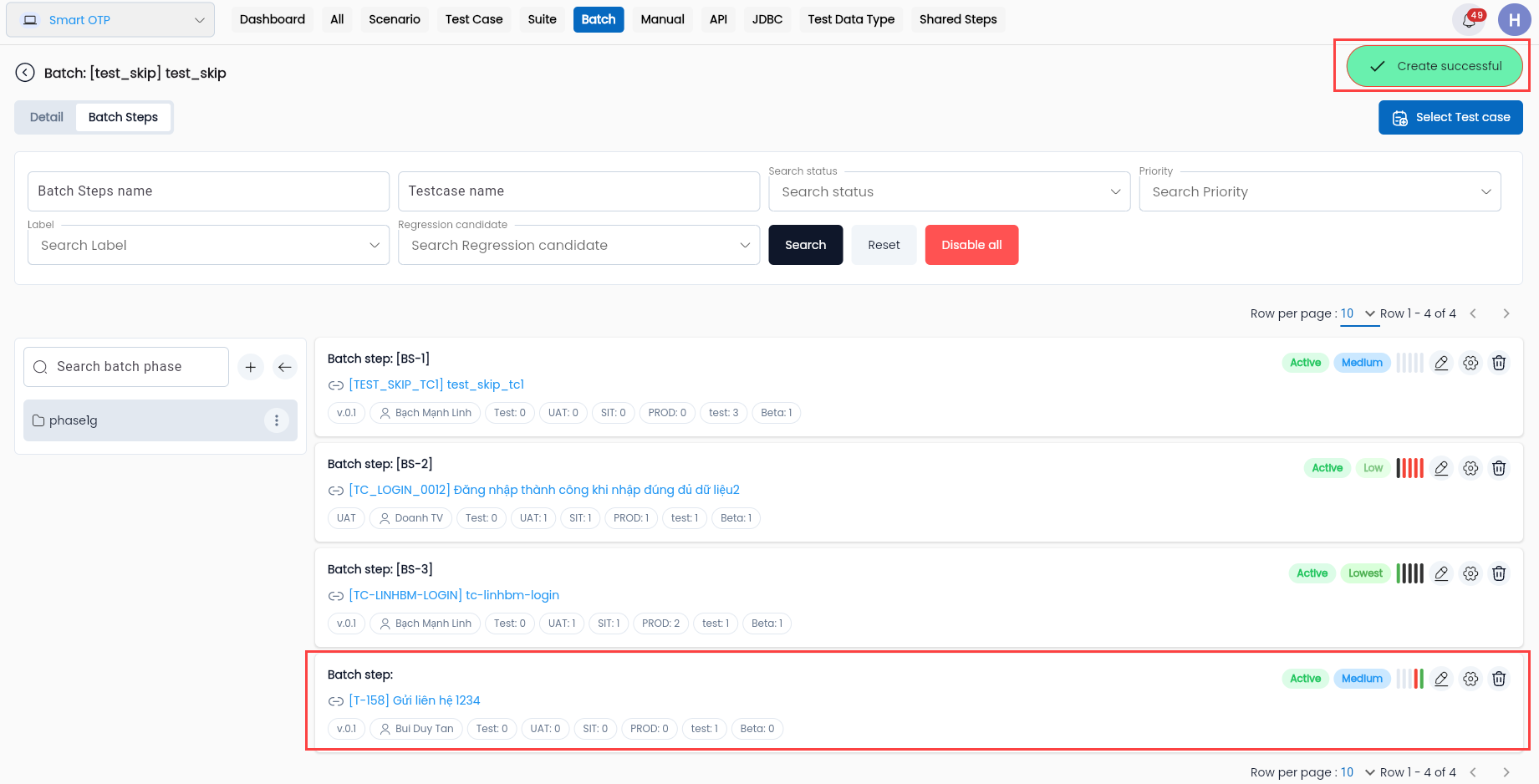Open the TC-LINHBM-LOGIN test case link
Screen dimensions: 1539x784
[x=454, y=595]
